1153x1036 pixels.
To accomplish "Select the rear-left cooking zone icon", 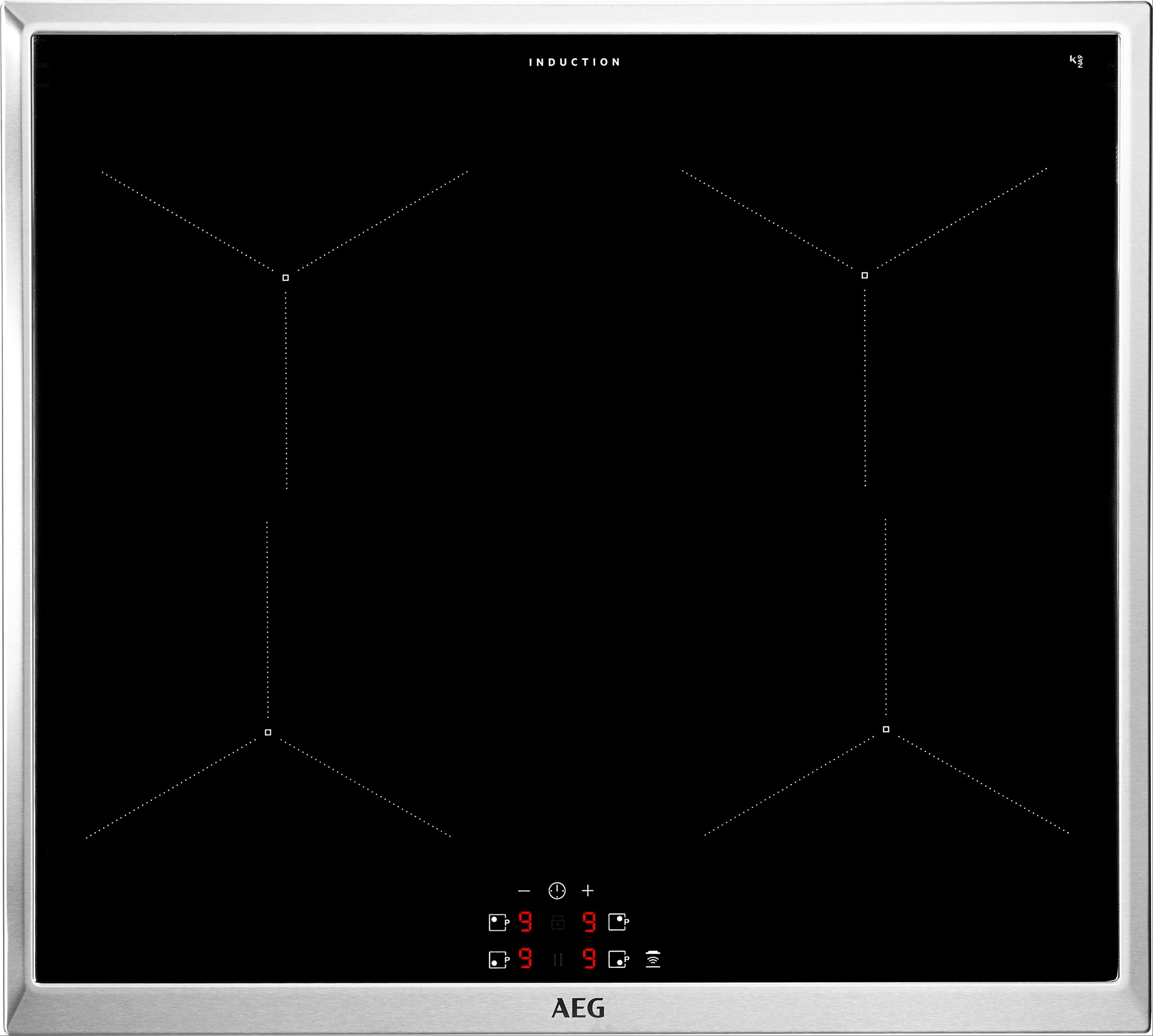I will point(498,922).
